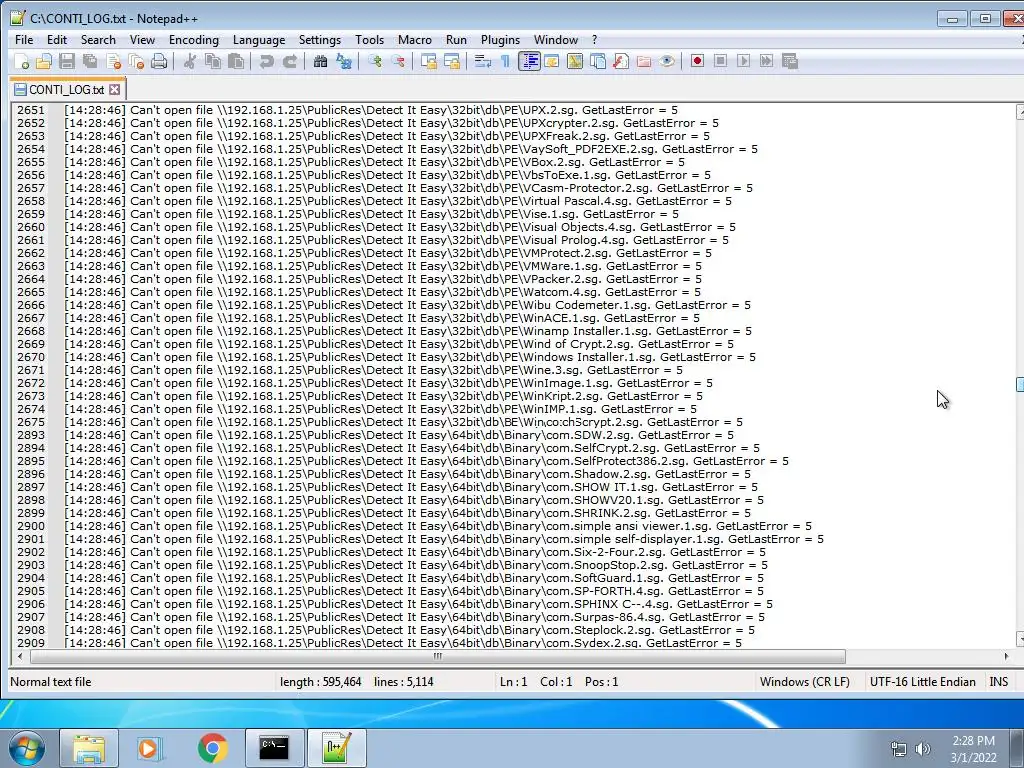Open the Edit menu
1024x768 pixels.
(x=57, y=40)
